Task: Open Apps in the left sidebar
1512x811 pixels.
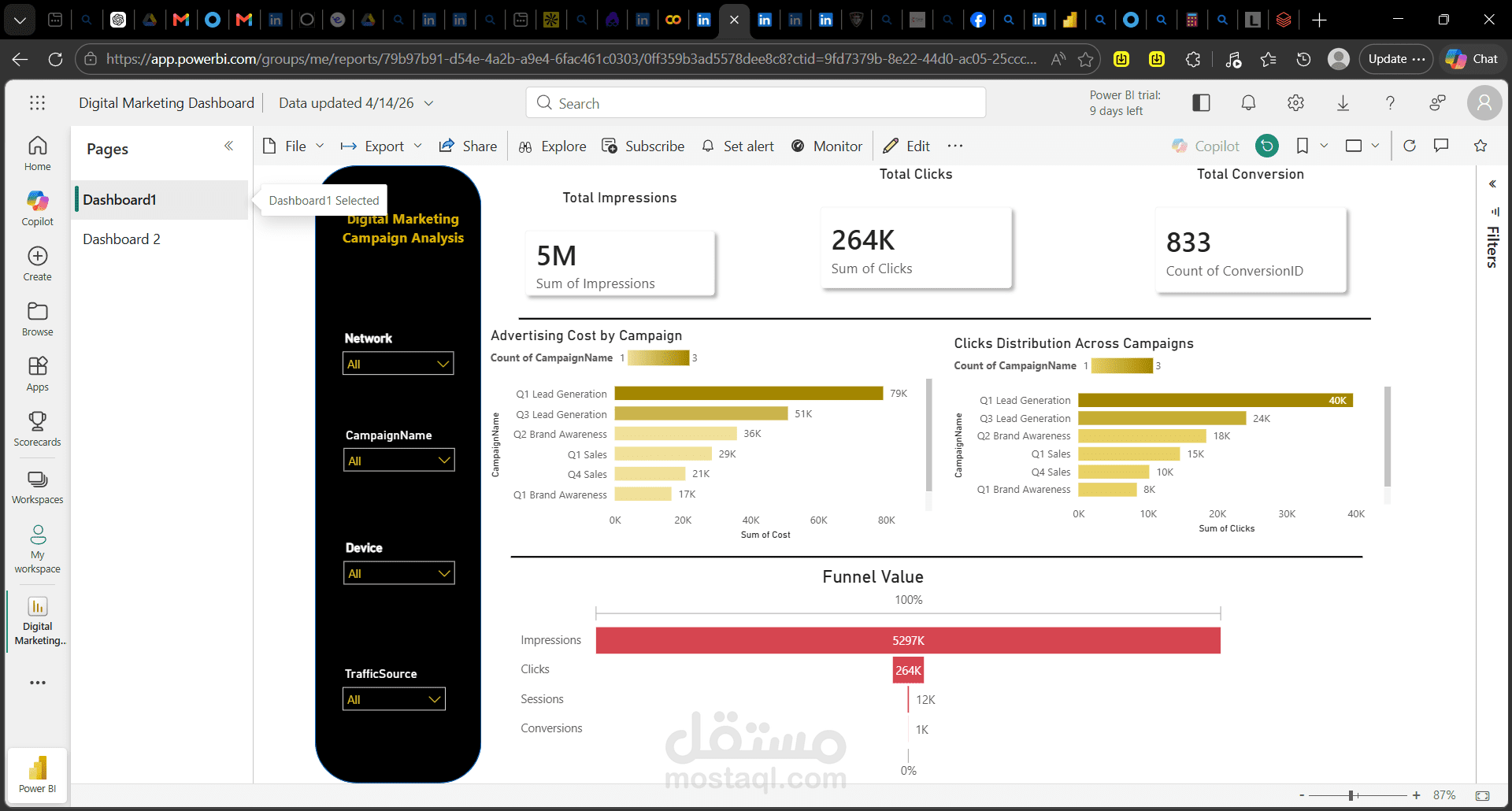Action: click(37, 374)
